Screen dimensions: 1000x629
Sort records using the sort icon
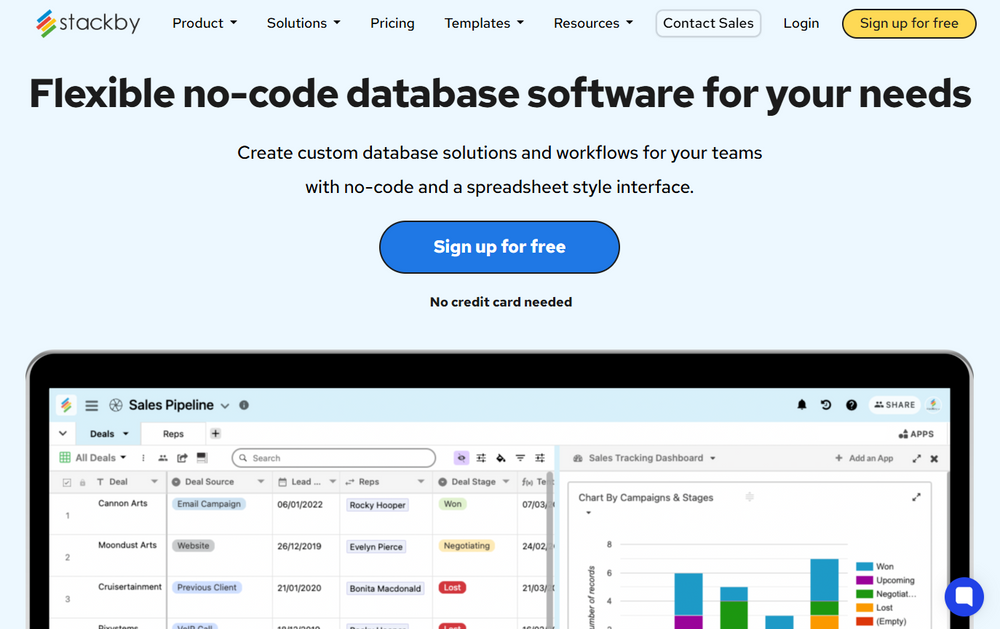540,457
